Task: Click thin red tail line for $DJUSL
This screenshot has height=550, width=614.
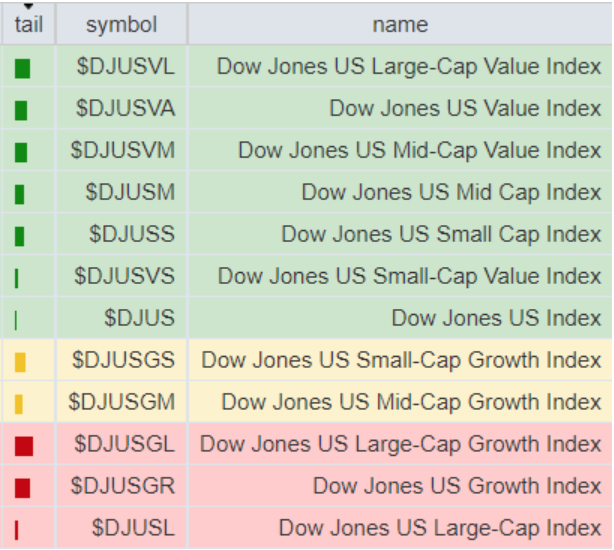Action: tap(17, 530)
